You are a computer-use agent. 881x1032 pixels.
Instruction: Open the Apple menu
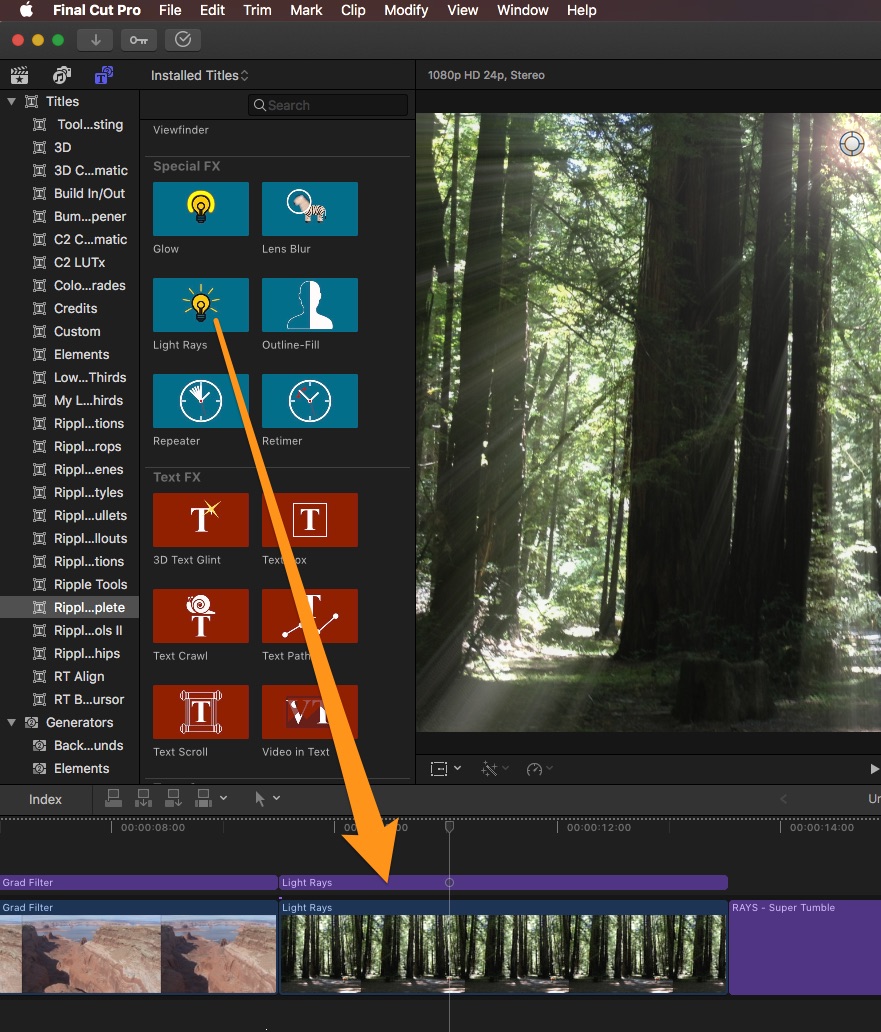click(26, 10)
